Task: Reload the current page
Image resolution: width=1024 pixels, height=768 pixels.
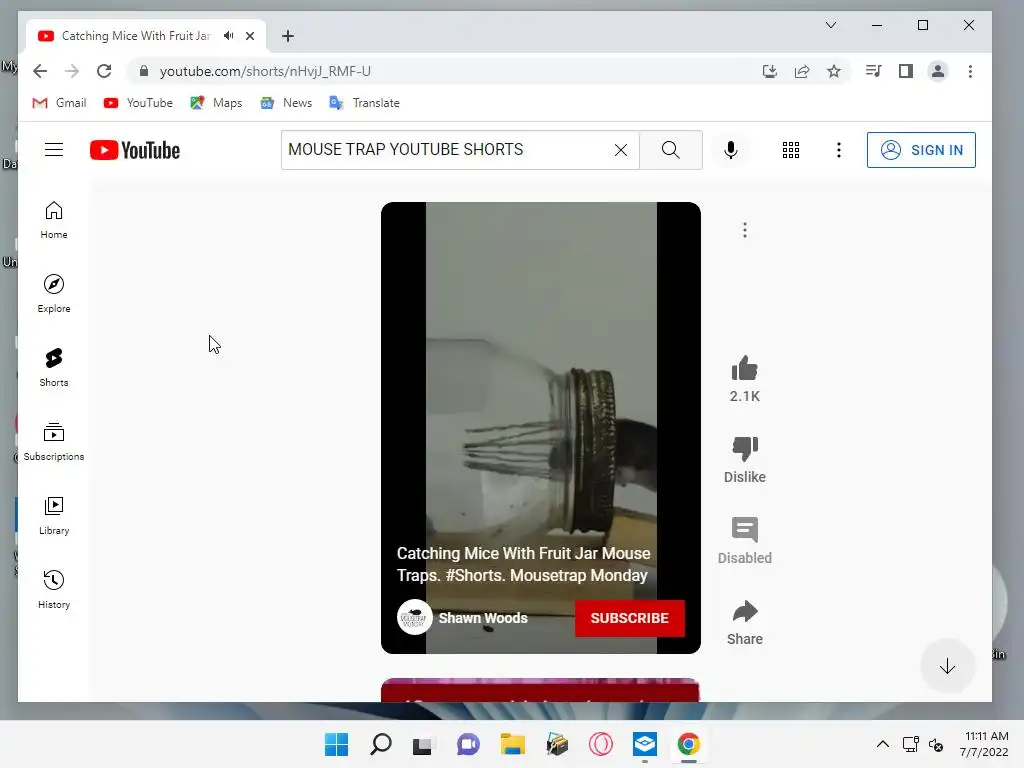Action: coord(104,71)
